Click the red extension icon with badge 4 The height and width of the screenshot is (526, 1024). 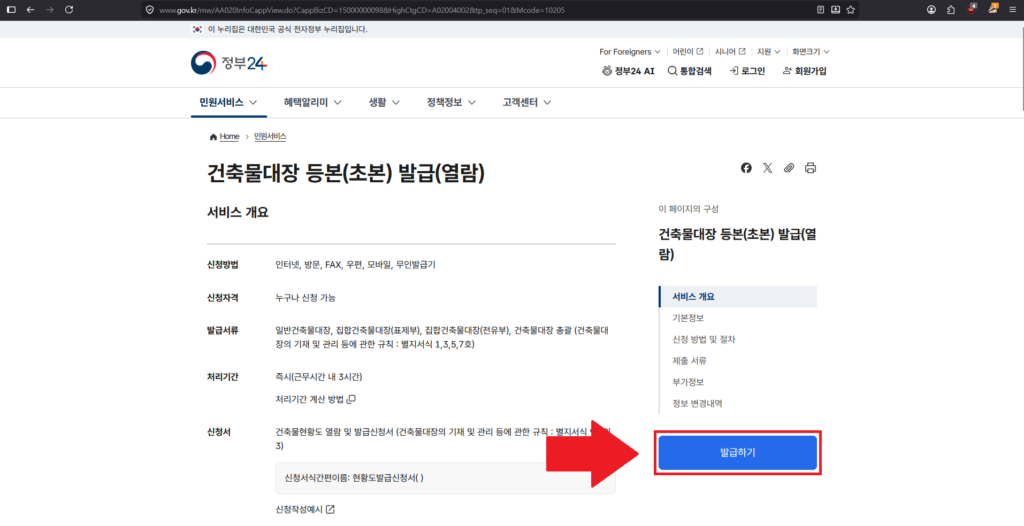pos(972,9)
